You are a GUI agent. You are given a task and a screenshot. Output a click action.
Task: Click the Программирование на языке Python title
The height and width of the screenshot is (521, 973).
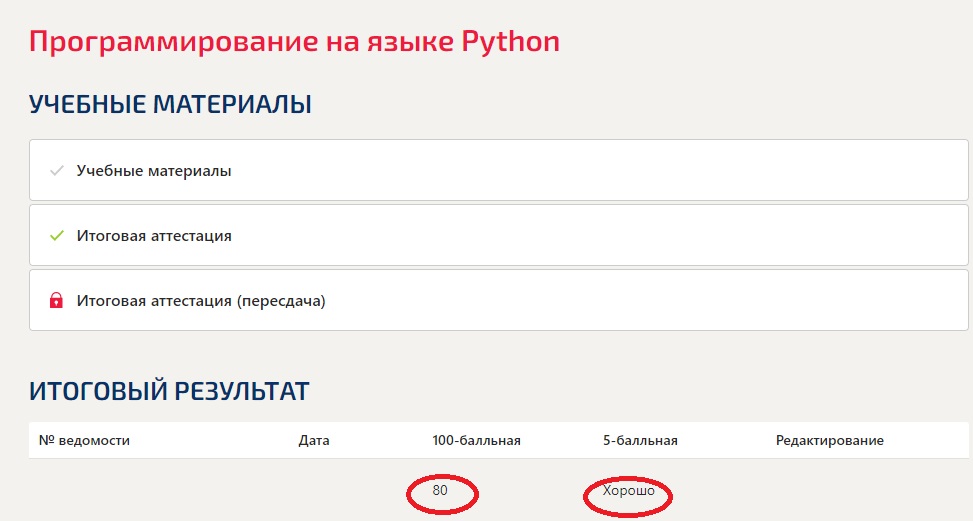[294, 42]
